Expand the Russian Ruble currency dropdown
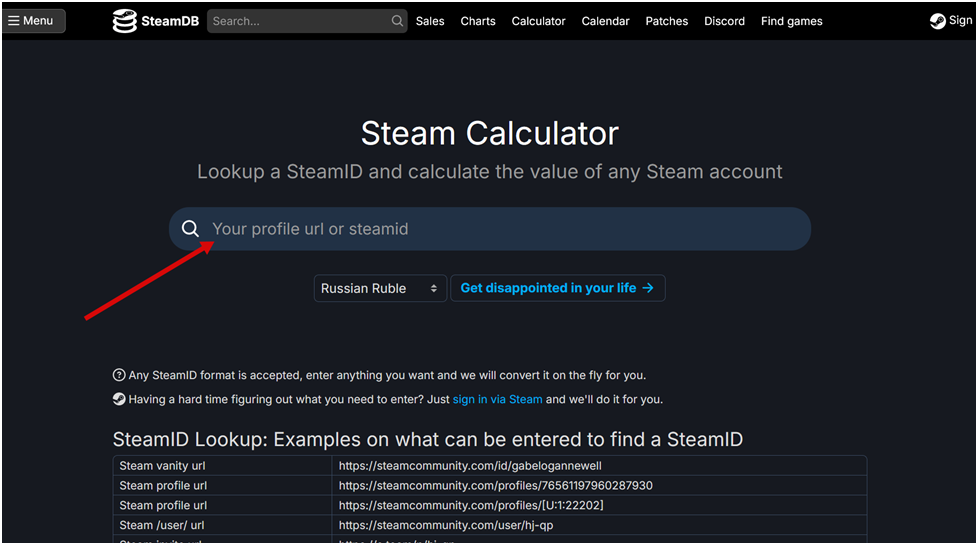The width and height of the screenshot is (978, 545). click(380, 288)
